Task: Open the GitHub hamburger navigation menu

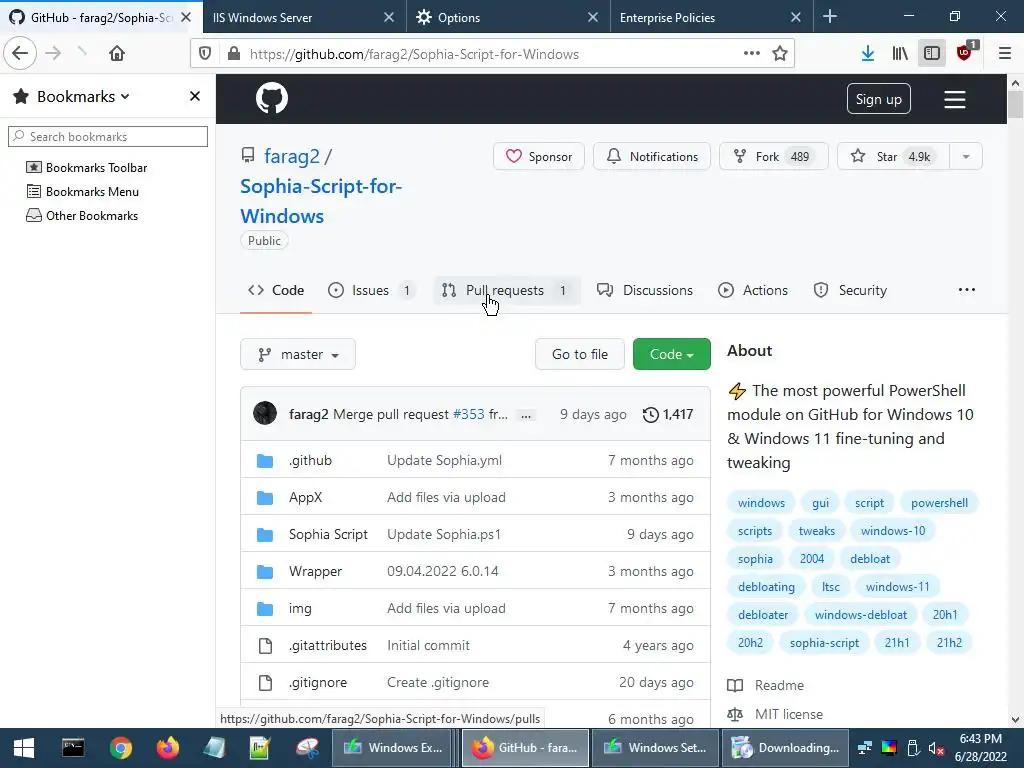Action: 955,99
